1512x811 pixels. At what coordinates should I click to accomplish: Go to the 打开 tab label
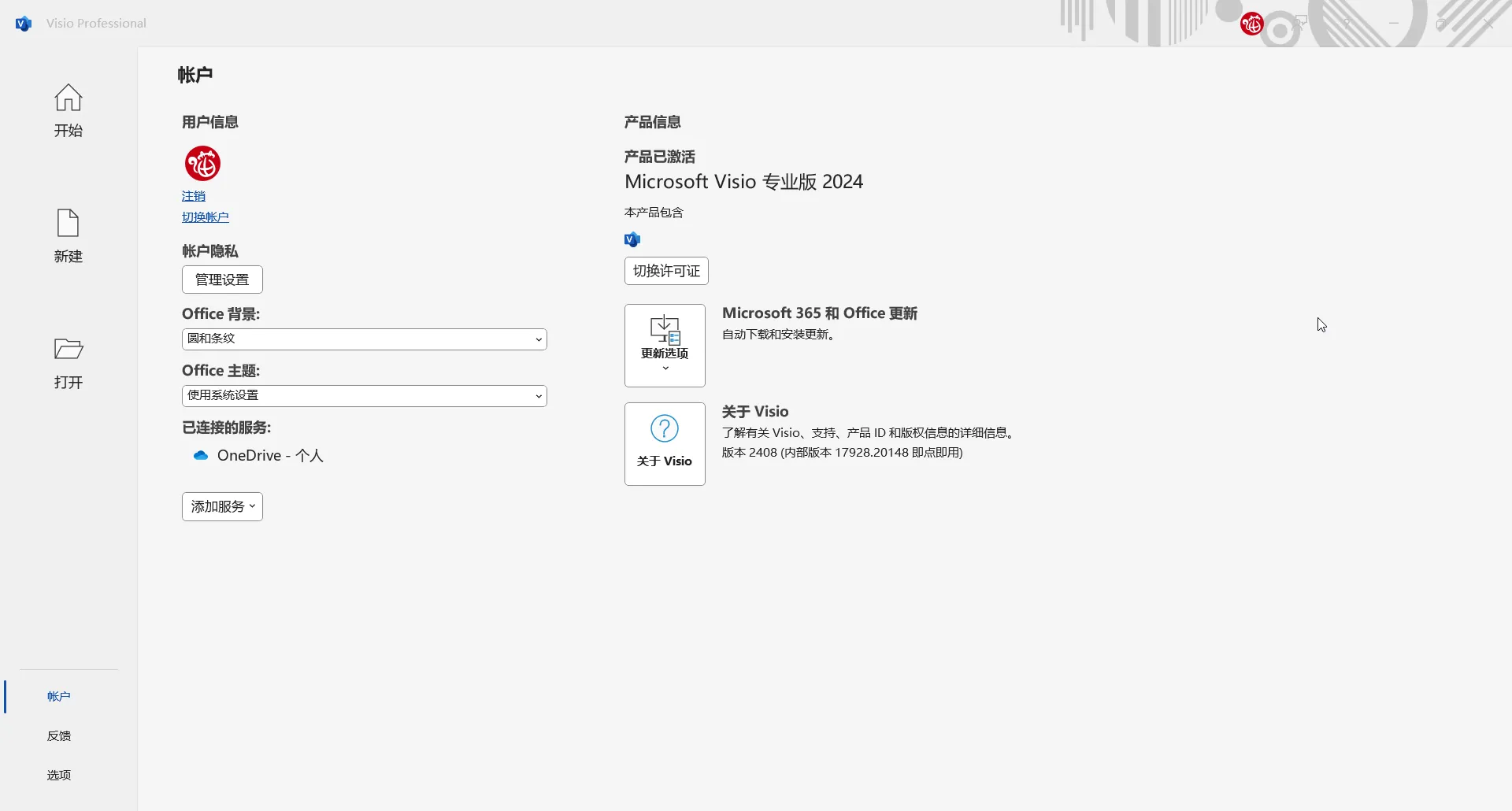click(x=69, y=382)
